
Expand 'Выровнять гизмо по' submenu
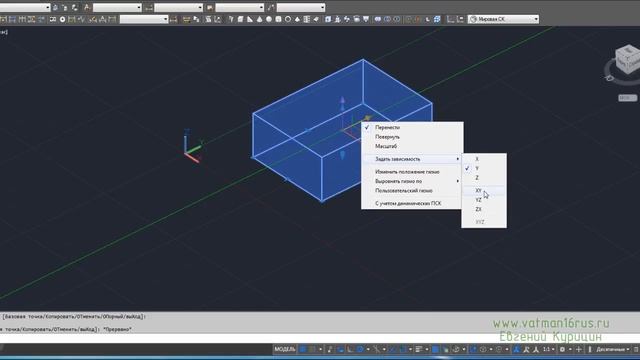coord(412,181)
